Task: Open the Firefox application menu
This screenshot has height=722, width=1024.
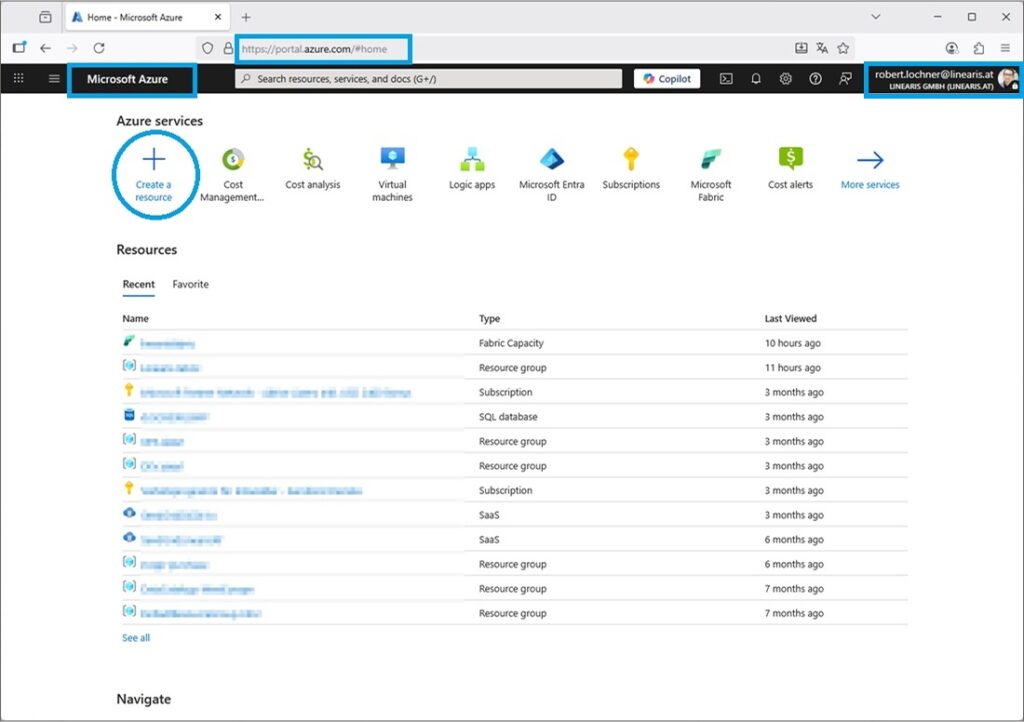Action: (1005, 48)
